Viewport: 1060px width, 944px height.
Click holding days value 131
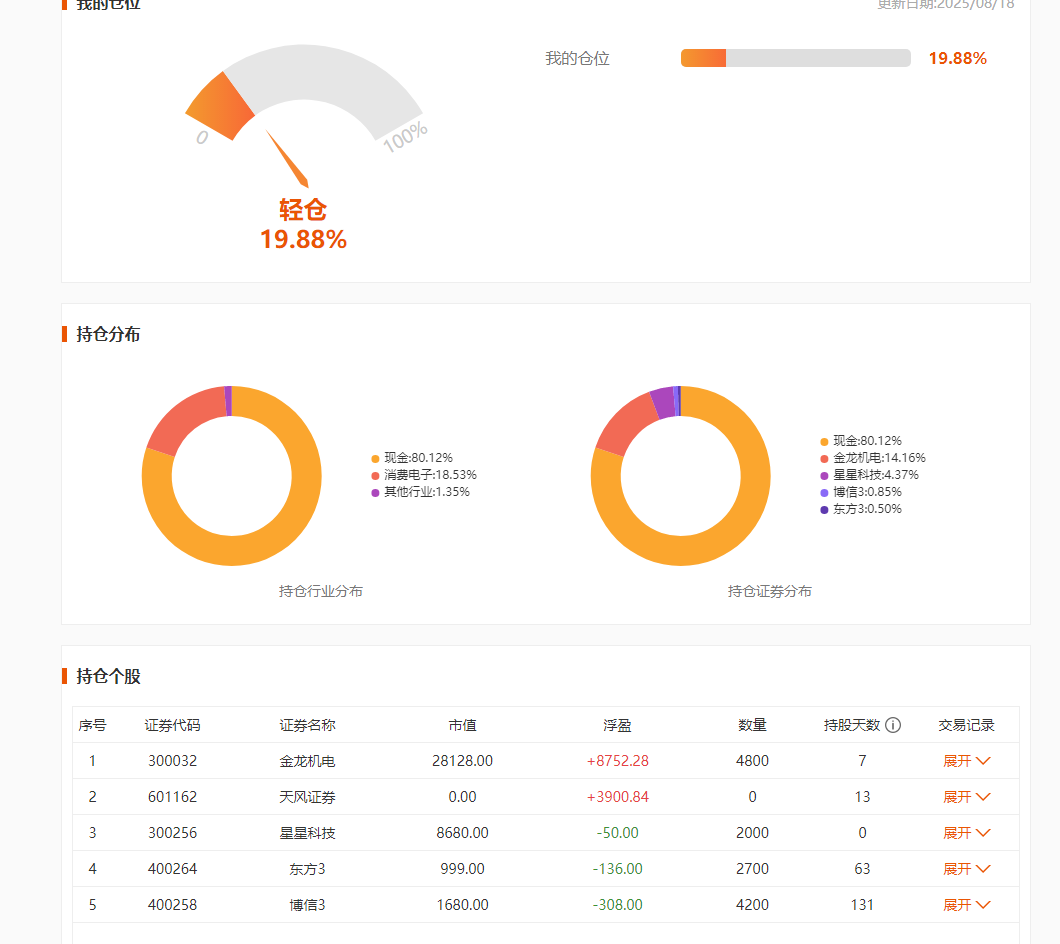coord(862,905)
